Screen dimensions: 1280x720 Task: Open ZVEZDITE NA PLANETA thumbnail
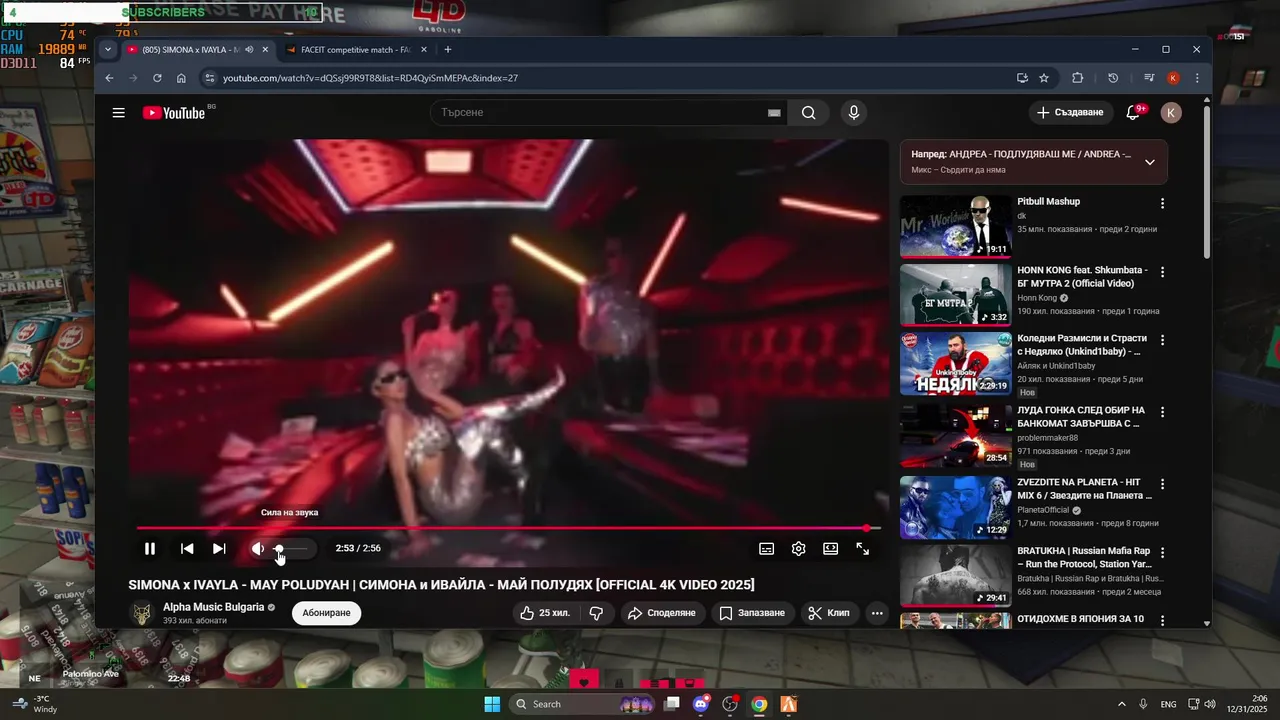[x=956, y=507]
